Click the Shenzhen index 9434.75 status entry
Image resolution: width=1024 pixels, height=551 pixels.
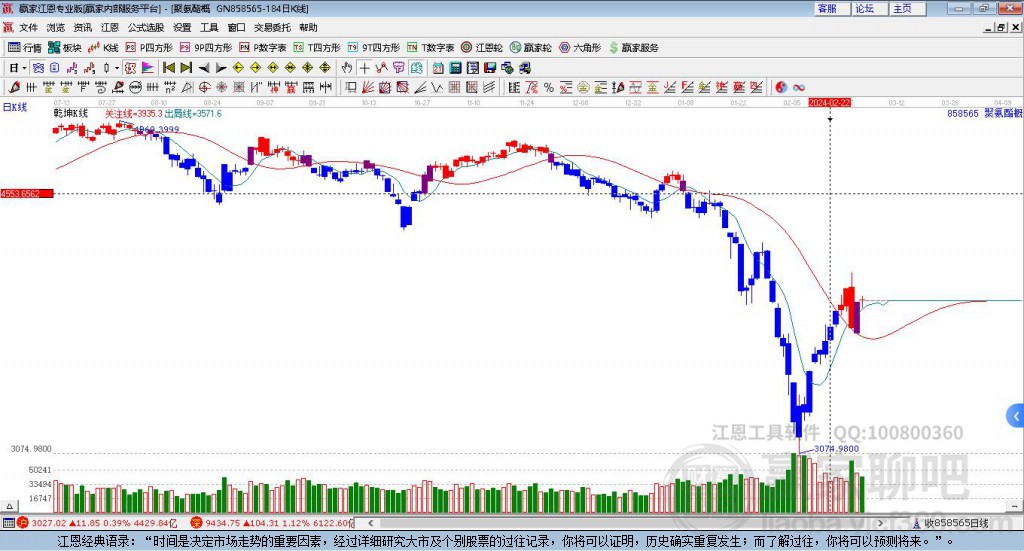[x=272, y=523]
